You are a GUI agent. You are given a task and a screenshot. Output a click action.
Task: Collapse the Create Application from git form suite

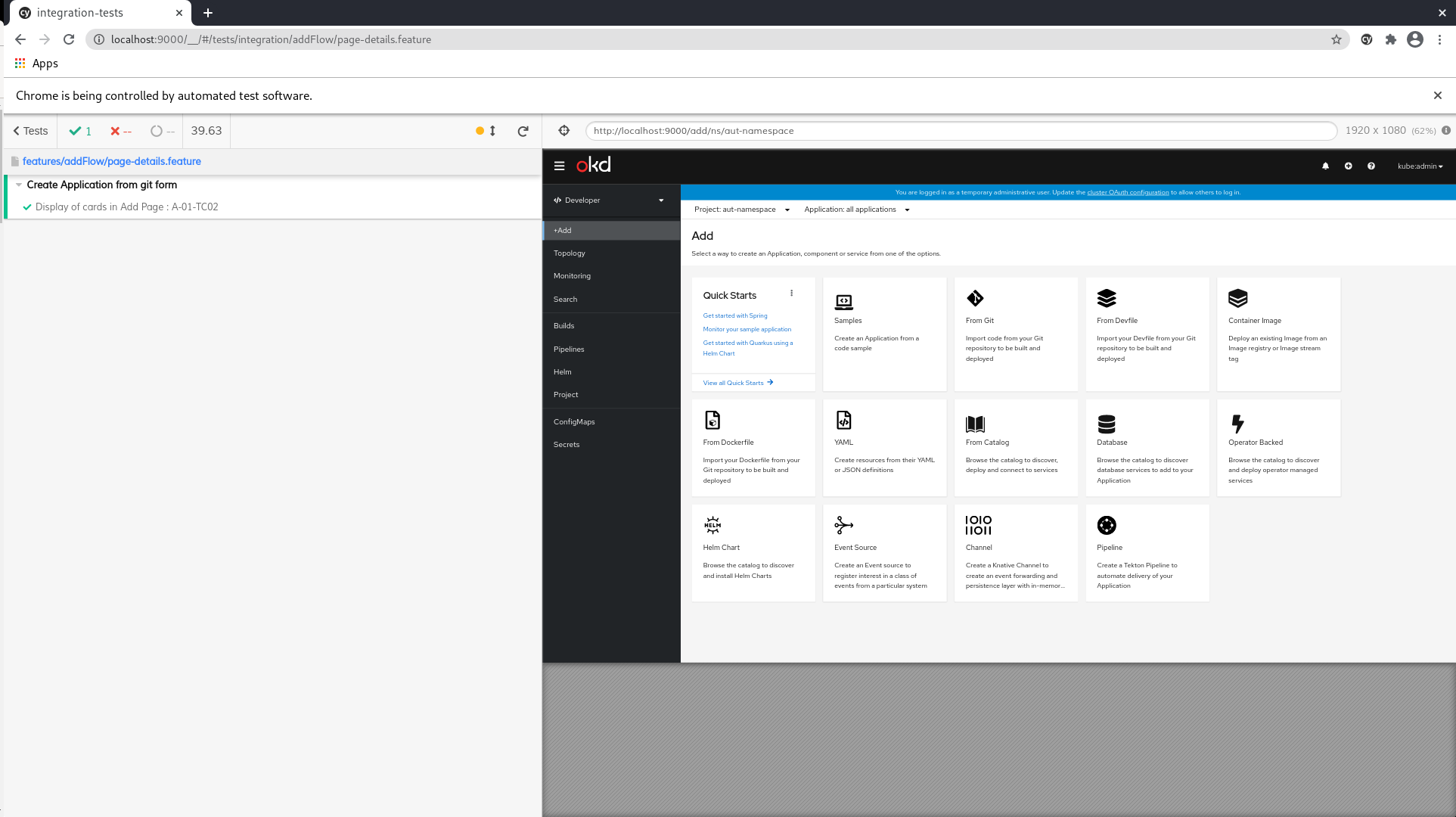(x=19, y=185)
